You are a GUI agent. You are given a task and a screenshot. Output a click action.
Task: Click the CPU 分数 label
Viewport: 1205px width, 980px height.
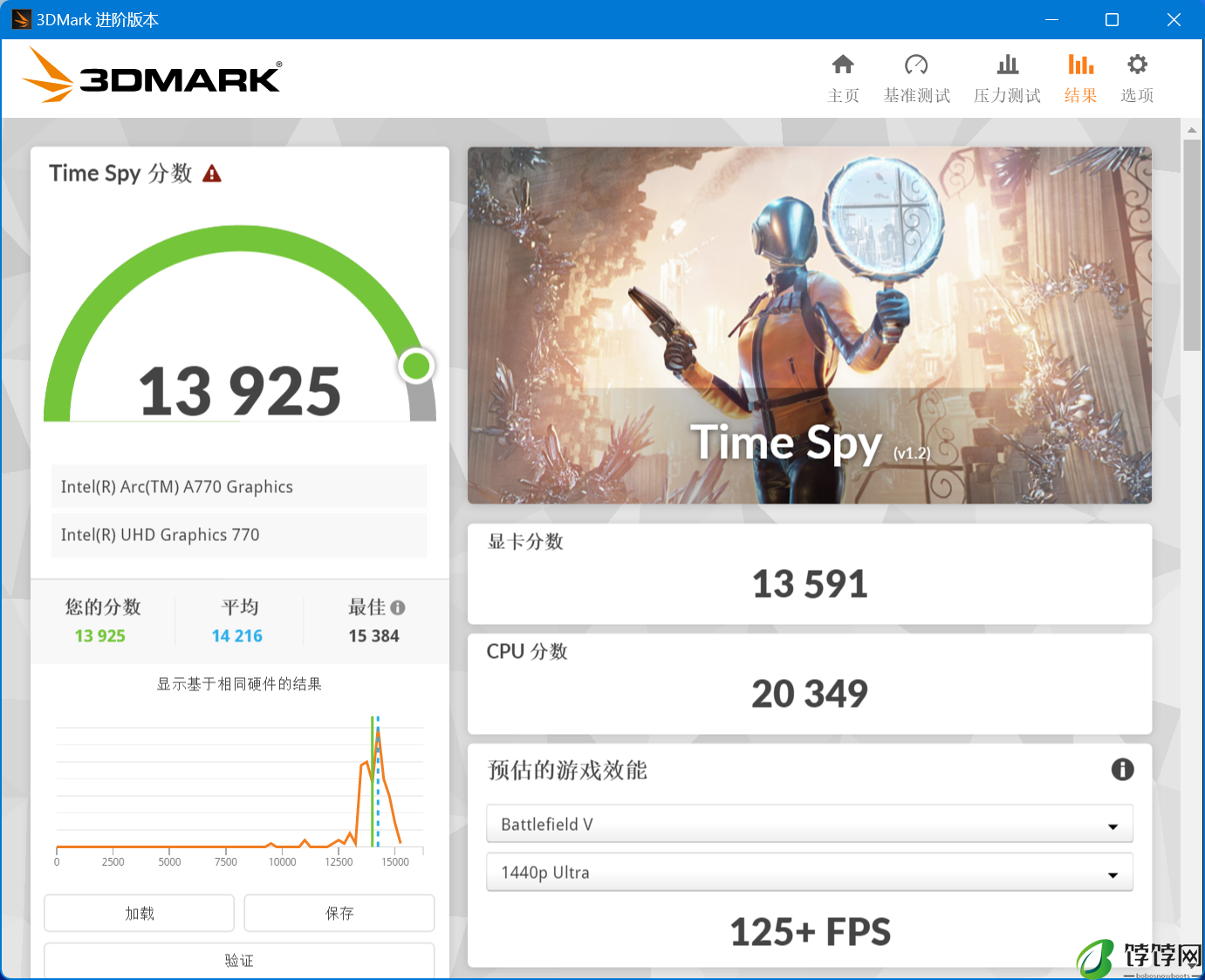(x=527, y=652)
